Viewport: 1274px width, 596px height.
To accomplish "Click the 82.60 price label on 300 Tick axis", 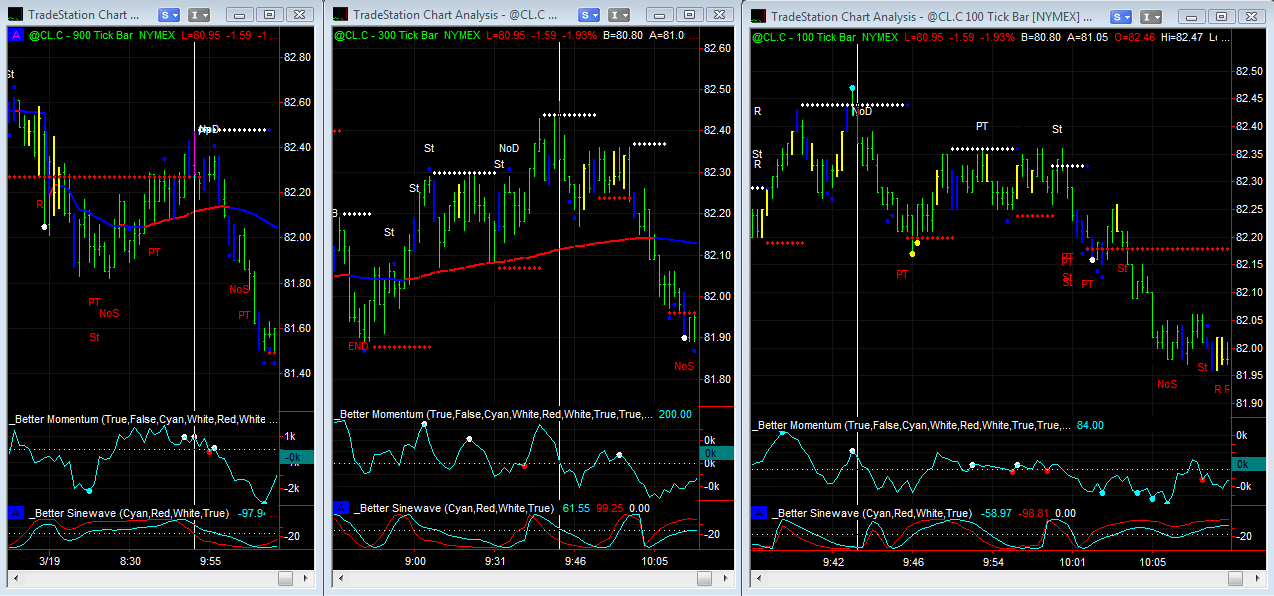I will coord(716,48).
